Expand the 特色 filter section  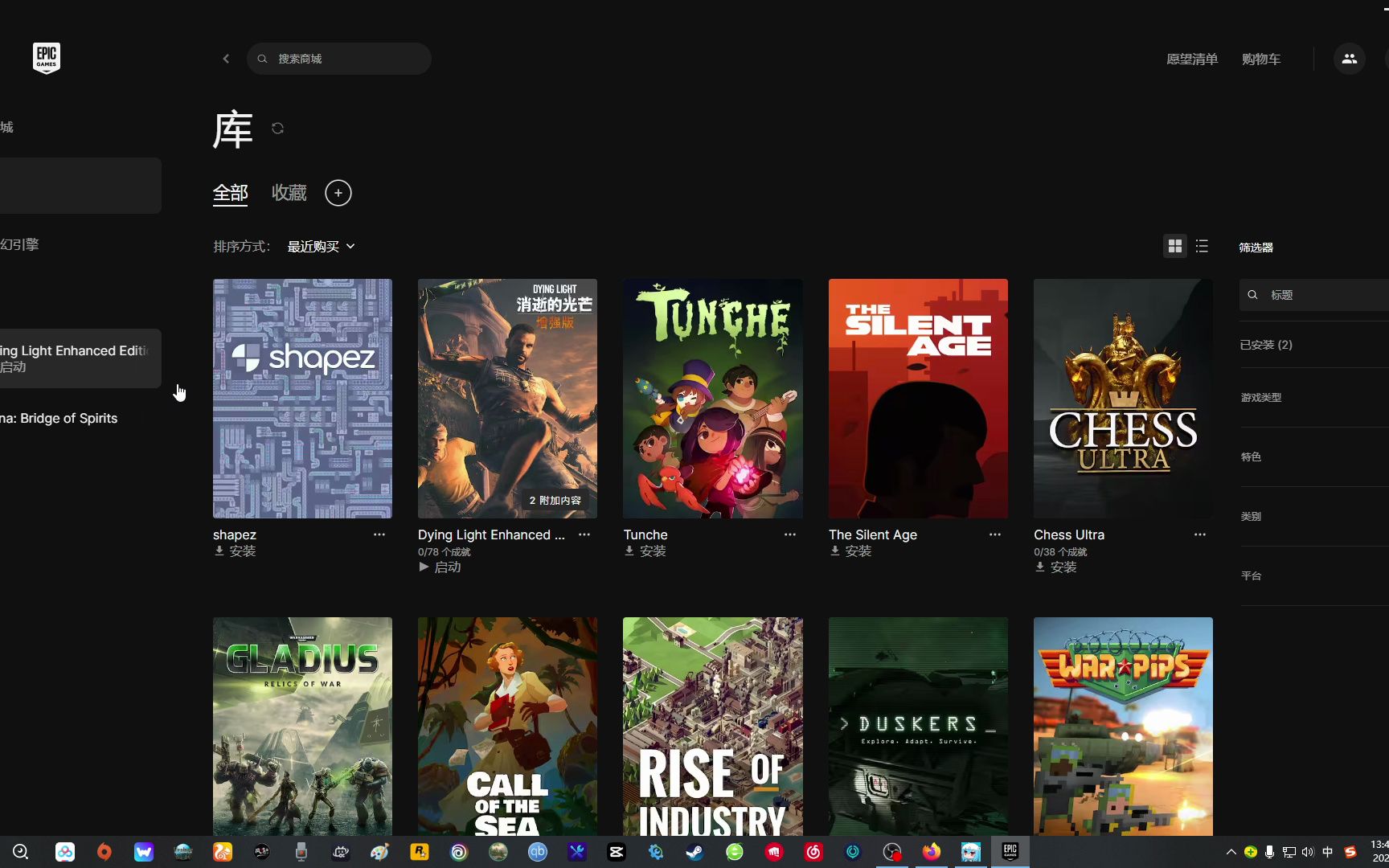(1252, 457)
